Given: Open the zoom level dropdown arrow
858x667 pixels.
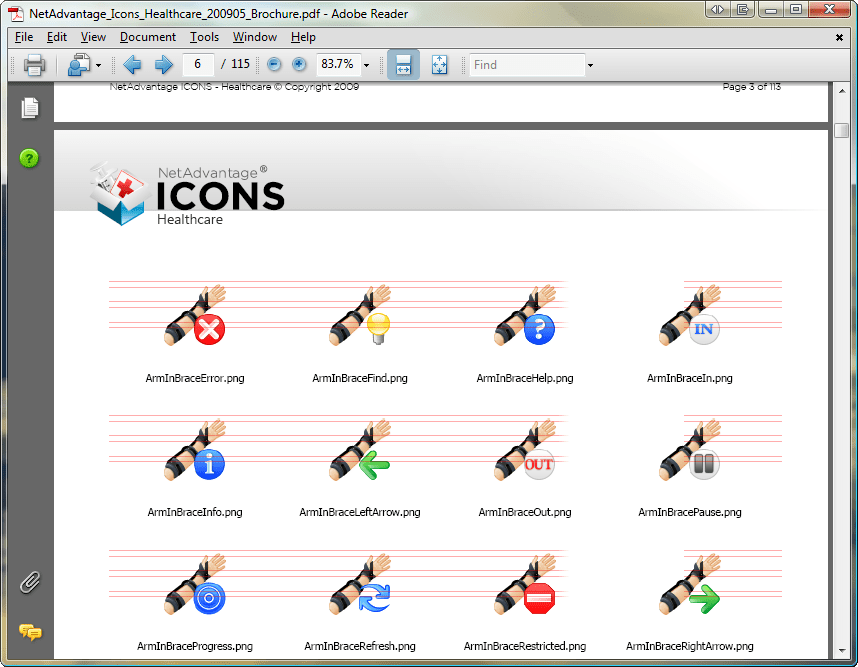Looking at the screenshot, I should click(367, 65).
